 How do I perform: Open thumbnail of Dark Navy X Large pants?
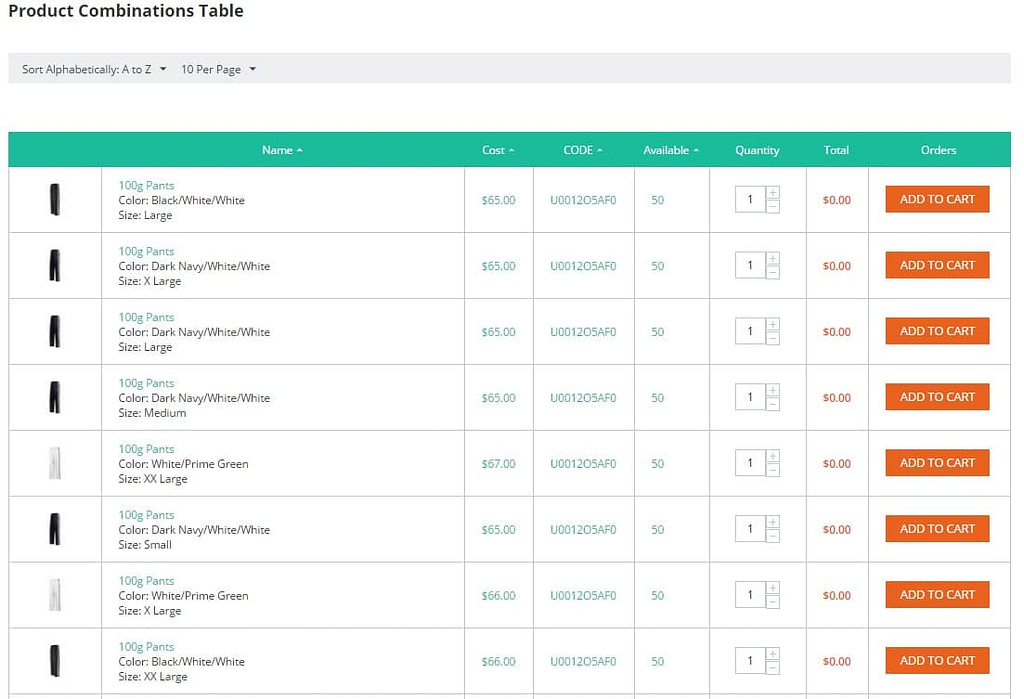coord(55,266)
